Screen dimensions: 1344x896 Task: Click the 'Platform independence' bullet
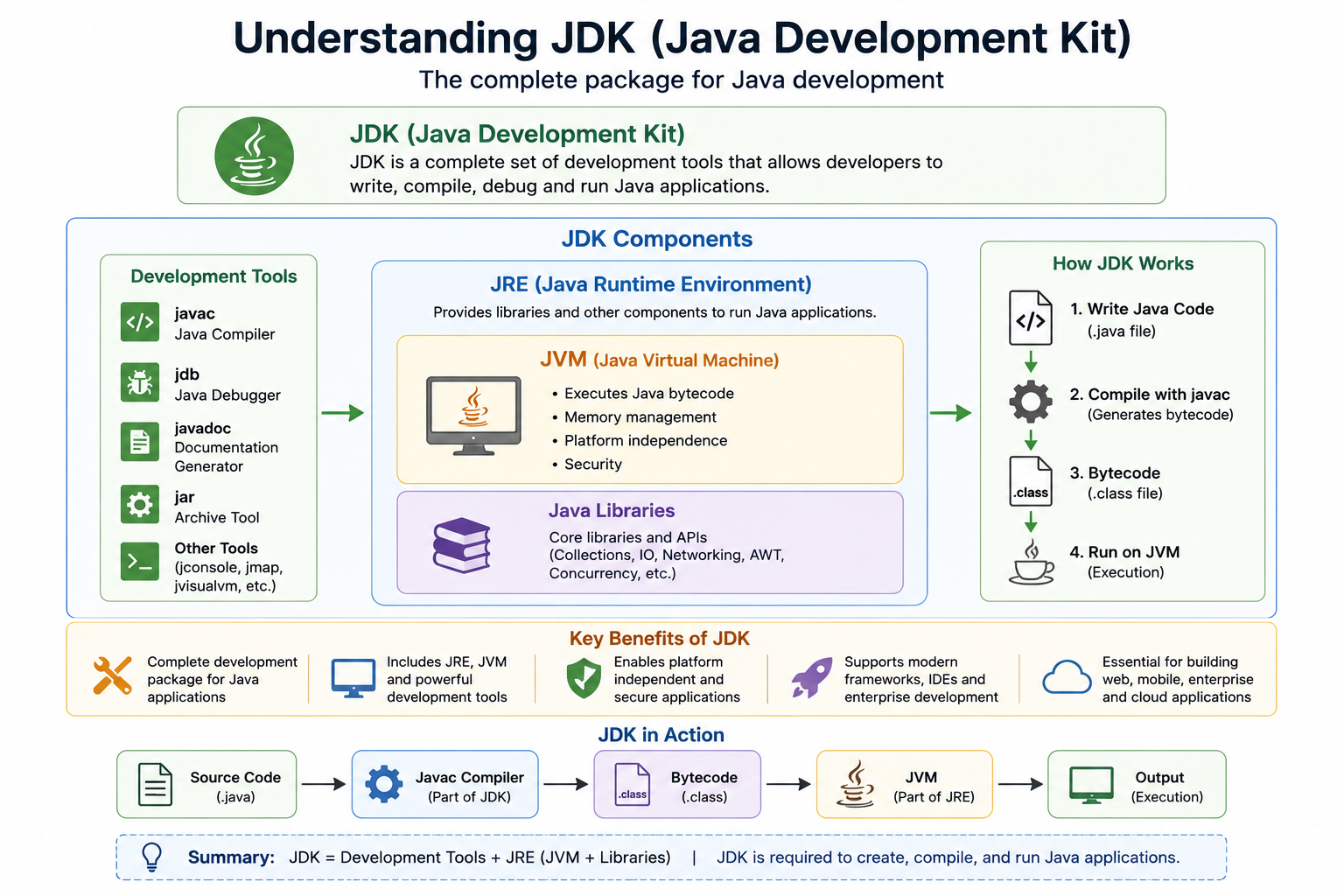[x=645, y=441]
